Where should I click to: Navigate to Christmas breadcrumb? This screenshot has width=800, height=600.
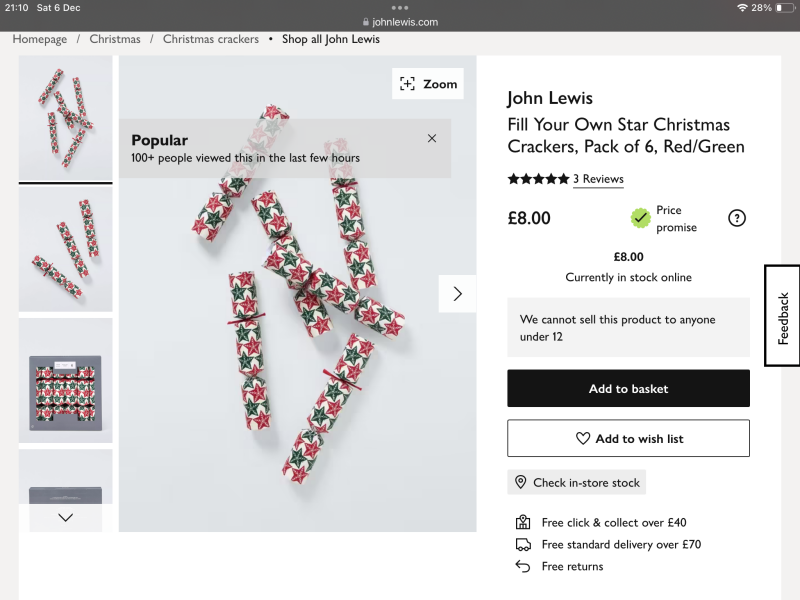click(x=115, y=39)
